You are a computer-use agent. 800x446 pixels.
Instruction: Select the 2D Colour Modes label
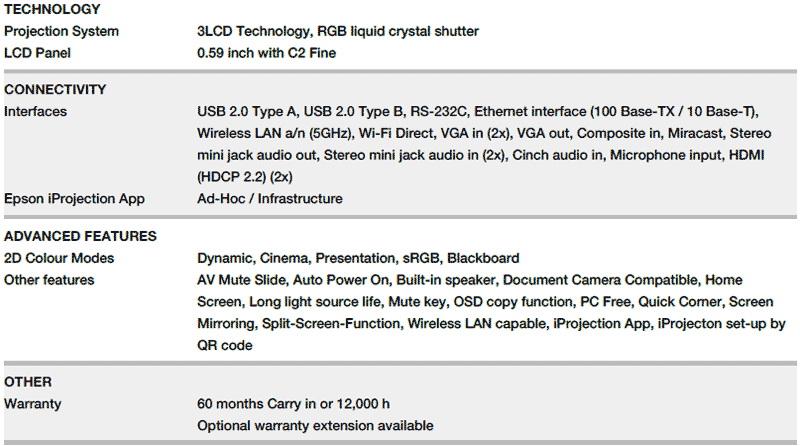59,258
